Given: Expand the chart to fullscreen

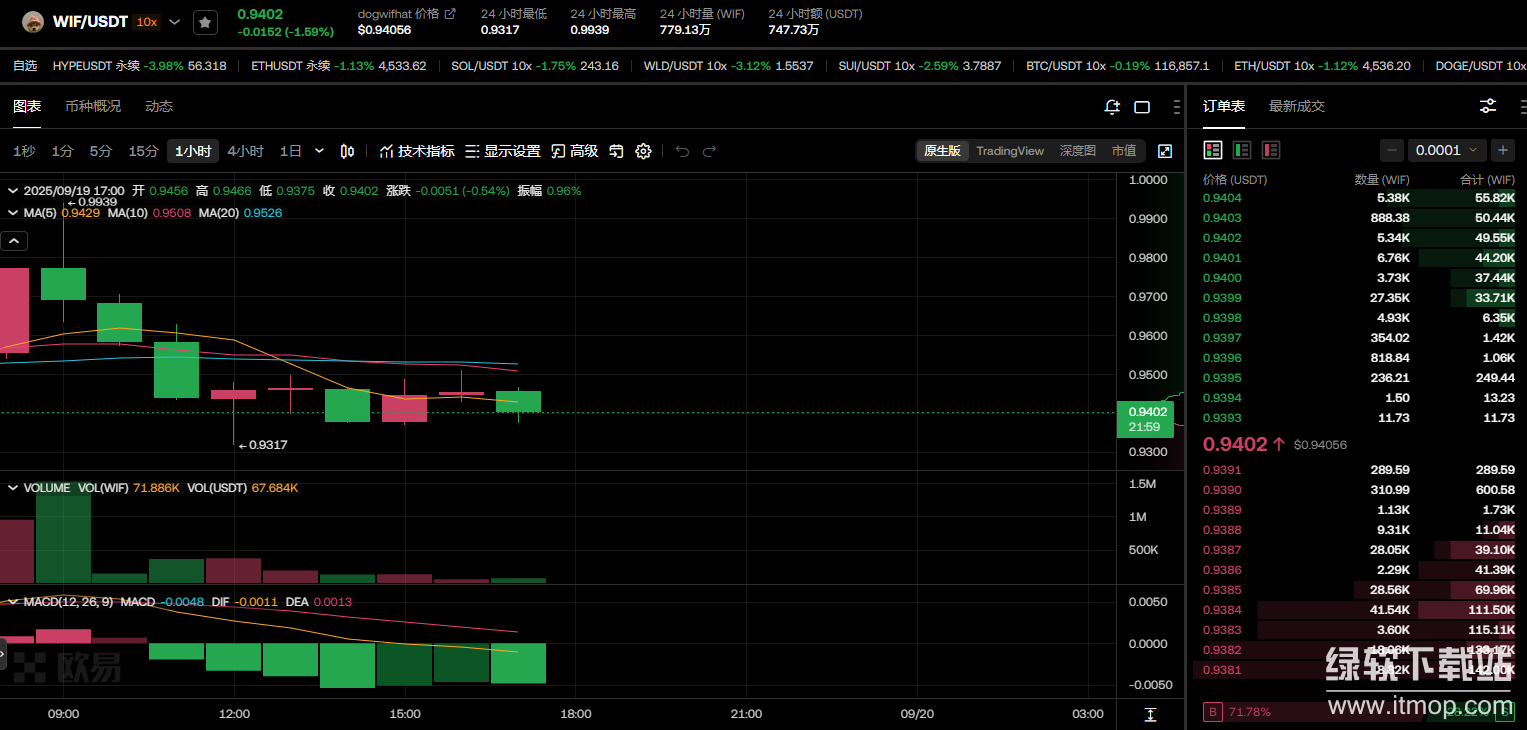Looking at the screenshot, I should (x=1165, y=151).
